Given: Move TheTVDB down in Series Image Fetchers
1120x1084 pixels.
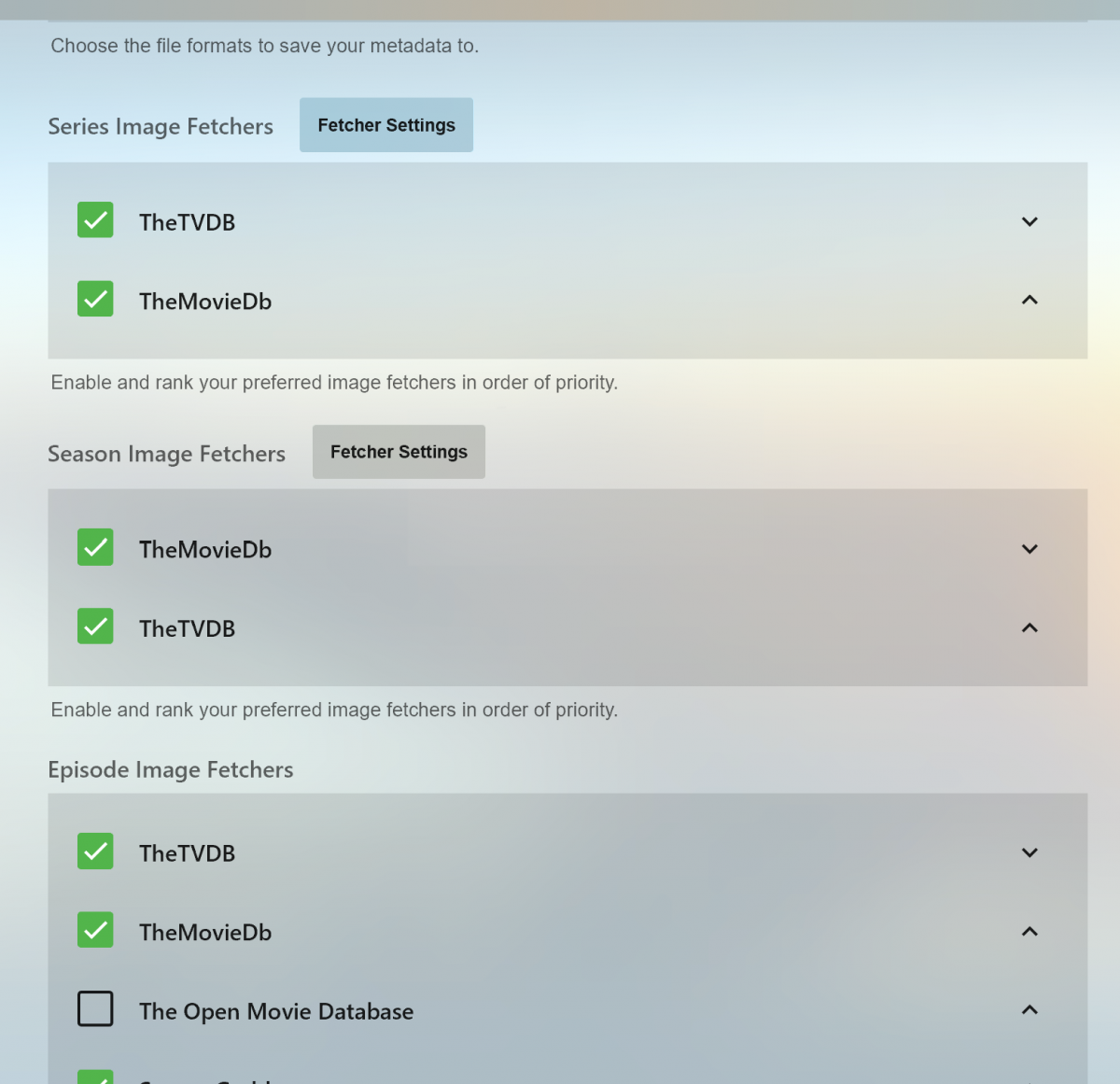Looking at the screenshot, I should coord(1029,222).
